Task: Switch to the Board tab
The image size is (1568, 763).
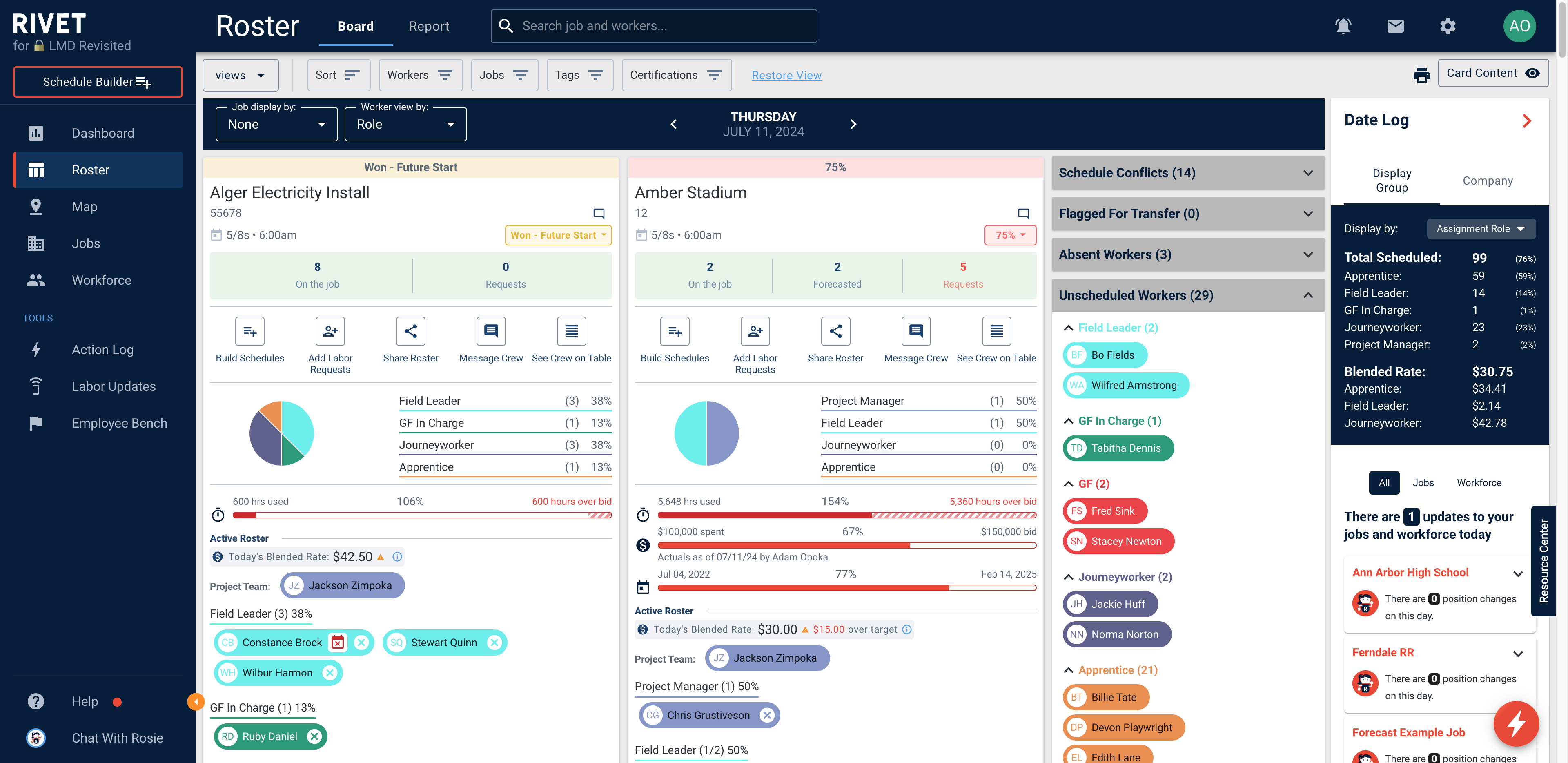Action: 356,26
